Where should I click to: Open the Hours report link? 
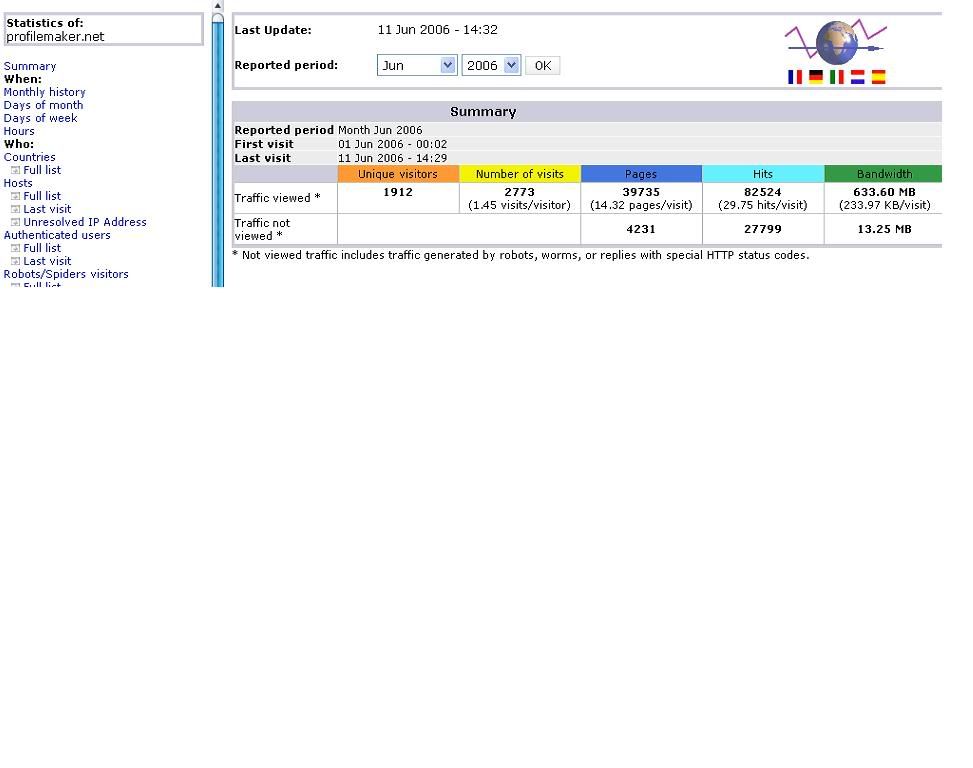click(x=19, y=131)
